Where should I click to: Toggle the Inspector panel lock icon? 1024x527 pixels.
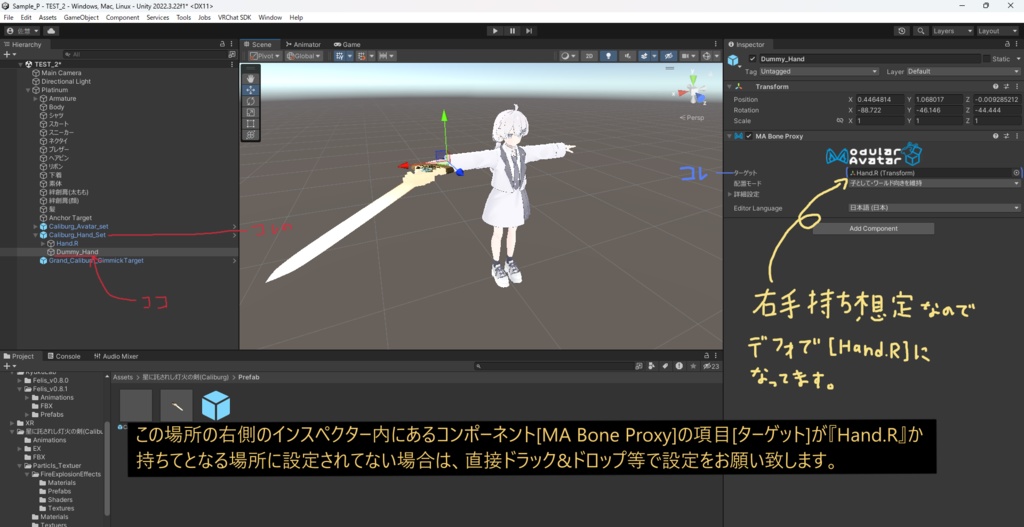point(1006,44)
